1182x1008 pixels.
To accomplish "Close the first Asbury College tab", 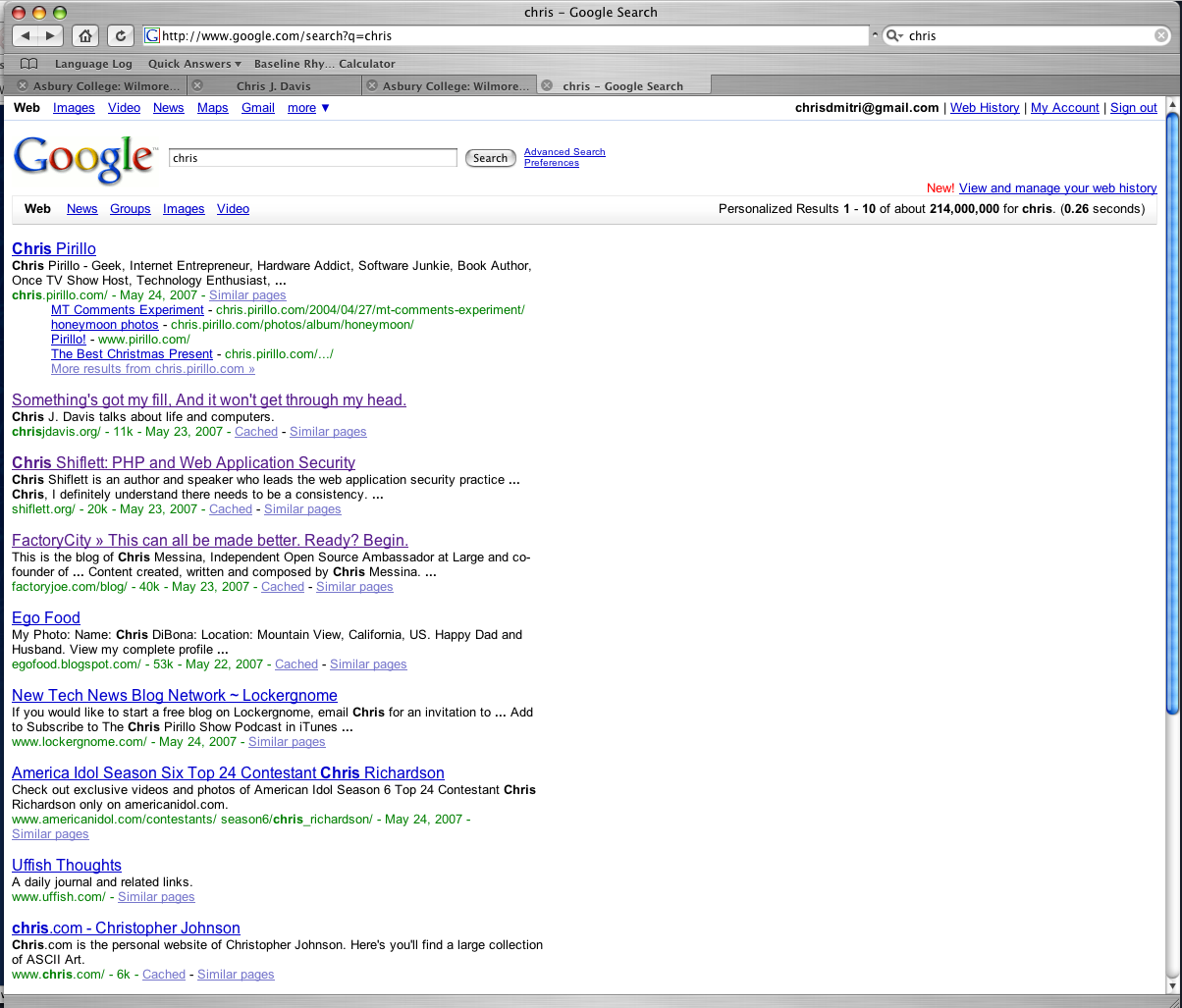I will pyautogui.click(x=23, y=85).
